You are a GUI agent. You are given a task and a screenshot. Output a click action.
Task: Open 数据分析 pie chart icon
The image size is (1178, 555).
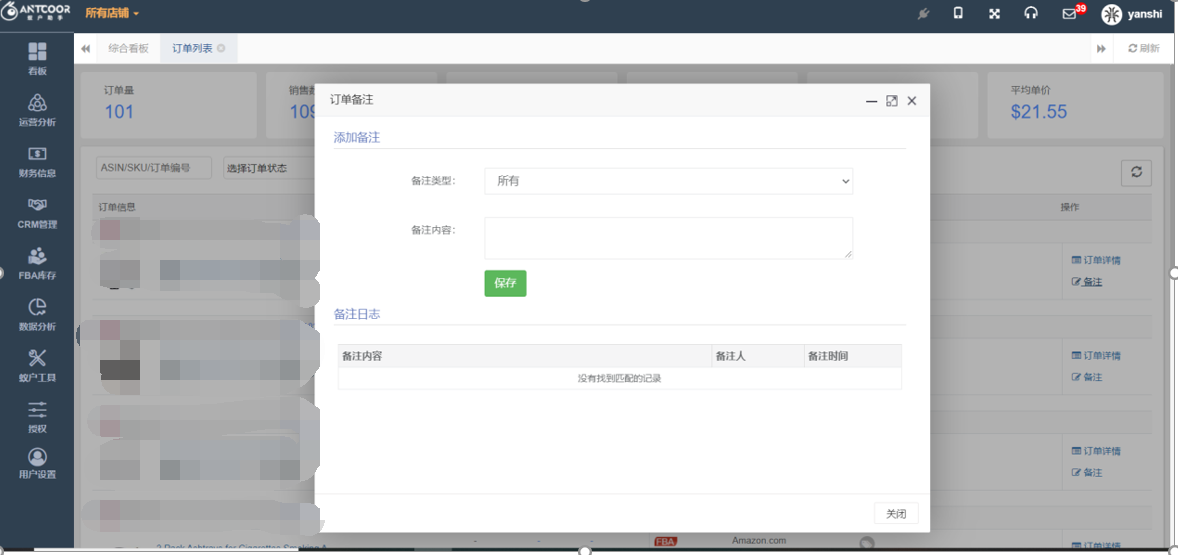(37, 314)
